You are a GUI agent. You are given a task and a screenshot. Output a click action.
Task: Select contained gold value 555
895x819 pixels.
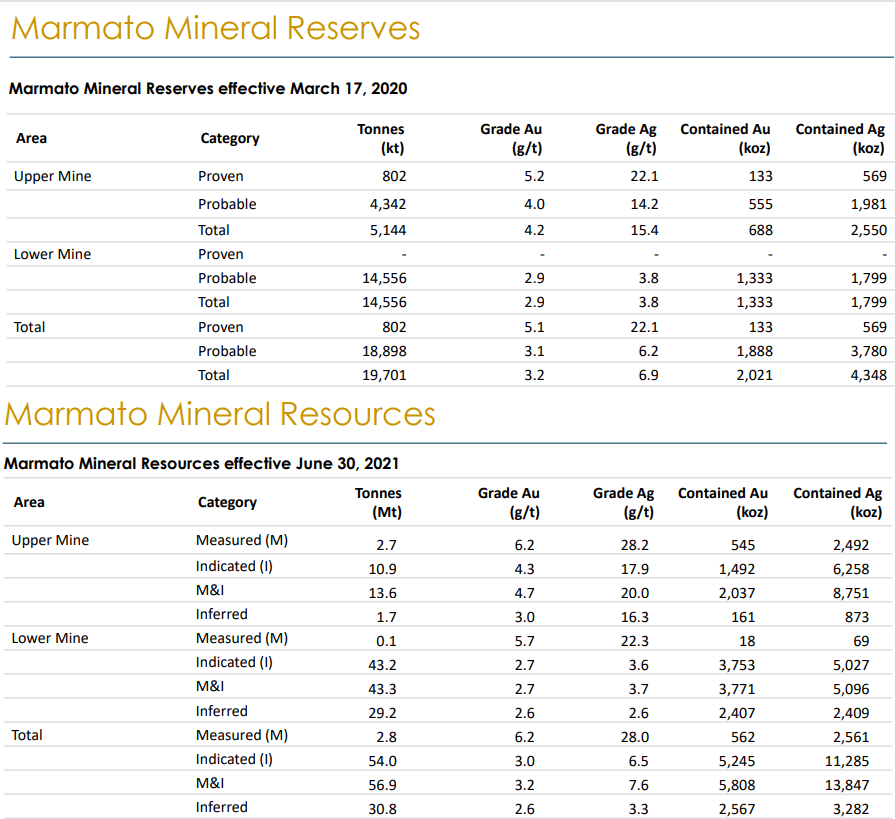click(x=761, y=204)
